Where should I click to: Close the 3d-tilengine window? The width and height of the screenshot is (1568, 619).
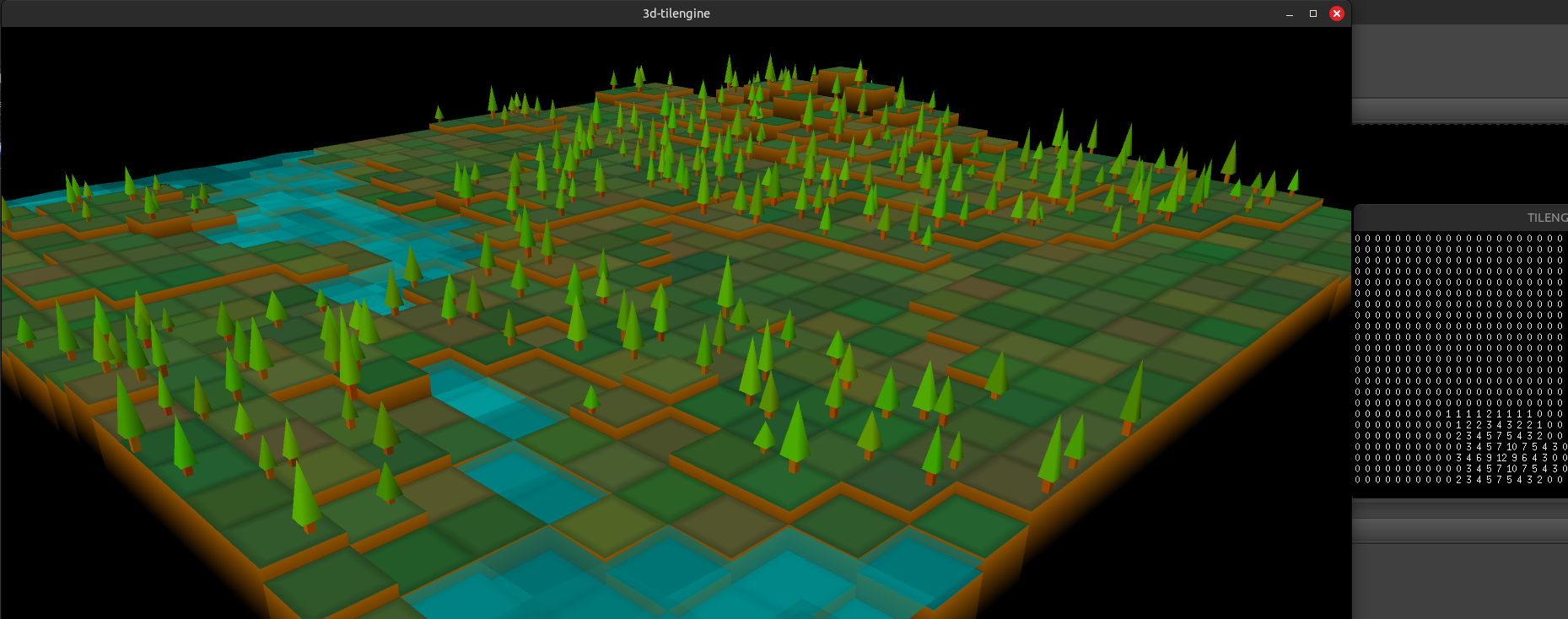coord(1337,13)
